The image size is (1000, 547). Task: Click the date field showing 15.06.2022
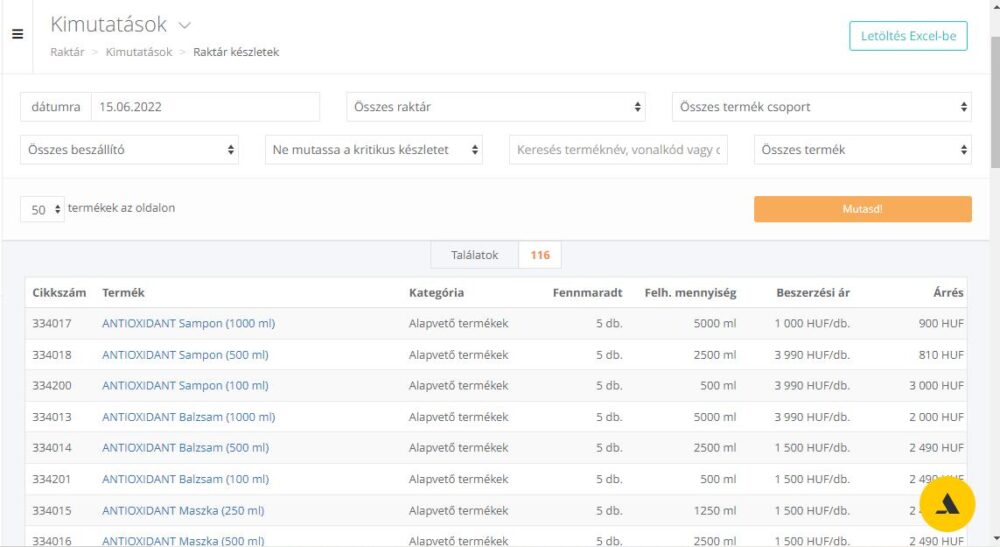[x=205, y=107]
